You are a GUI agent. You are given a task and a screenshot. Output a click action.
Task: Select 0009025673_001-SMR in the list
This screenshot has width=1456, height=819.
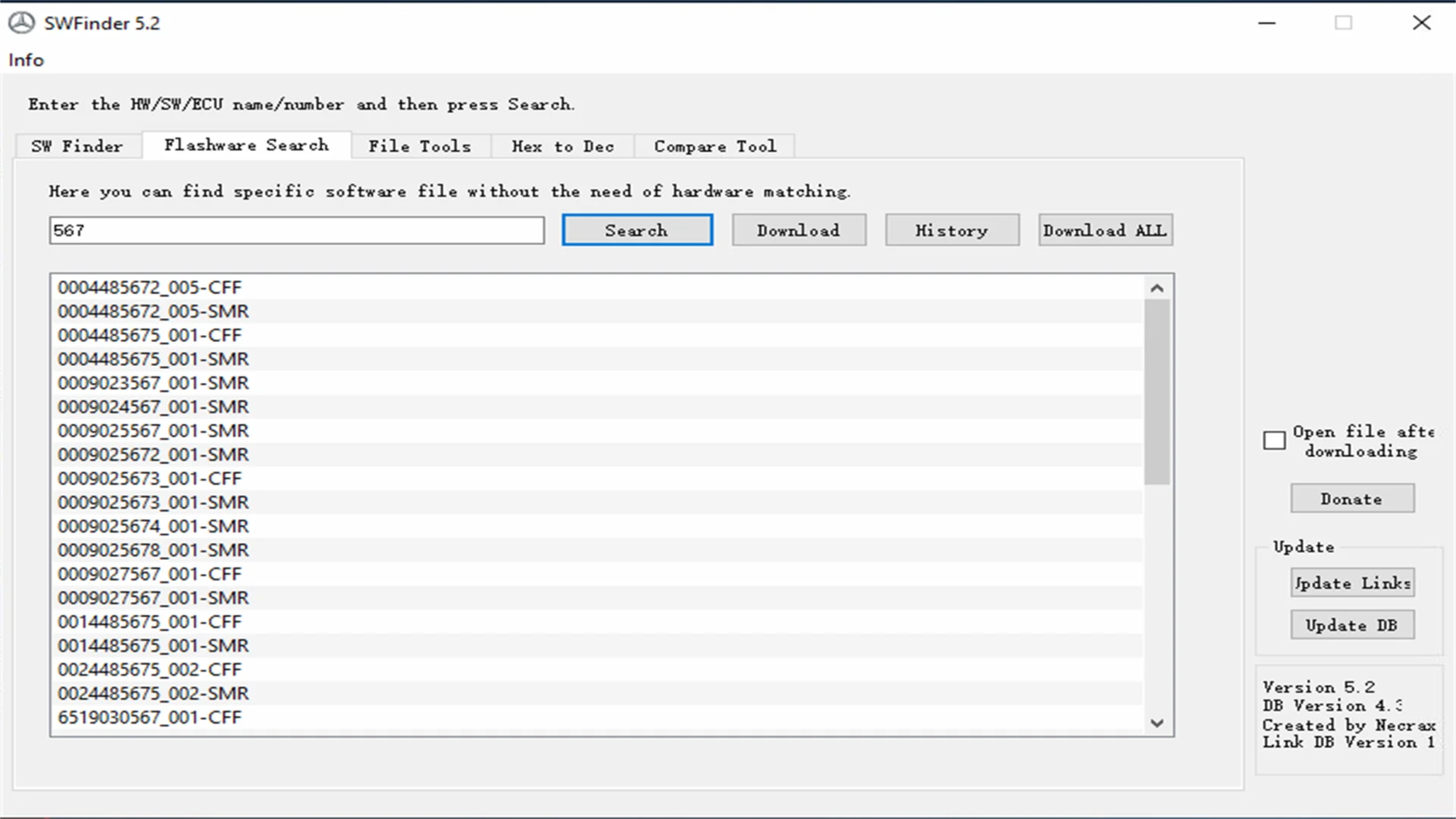pyautogui.click(x=597, y=502)
